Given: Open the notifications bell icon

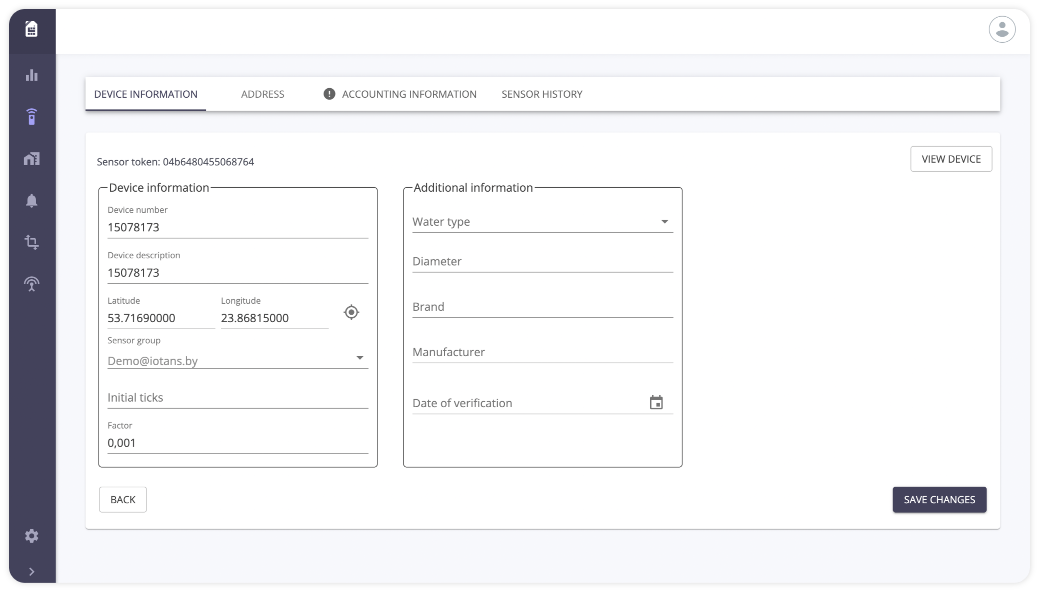Looking at the screenshot, I should [x=31, y=201].
